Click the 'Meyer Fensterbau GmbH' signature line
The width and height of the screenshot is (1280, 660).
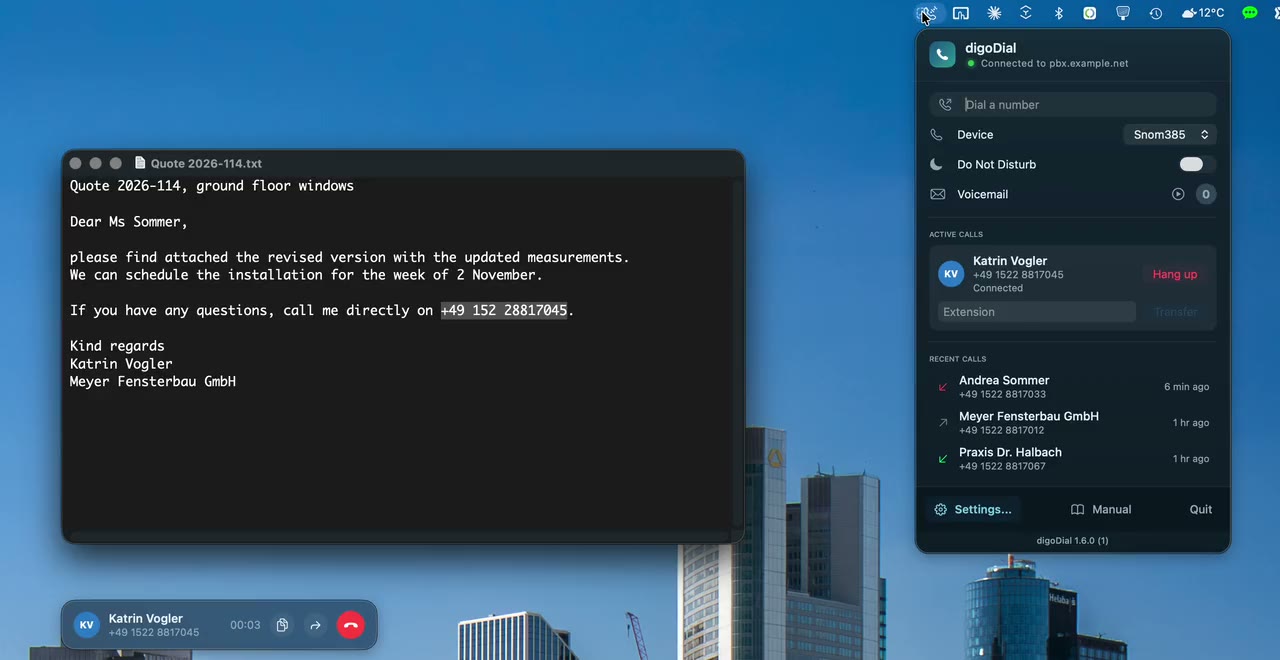click(x=153, y=381)
